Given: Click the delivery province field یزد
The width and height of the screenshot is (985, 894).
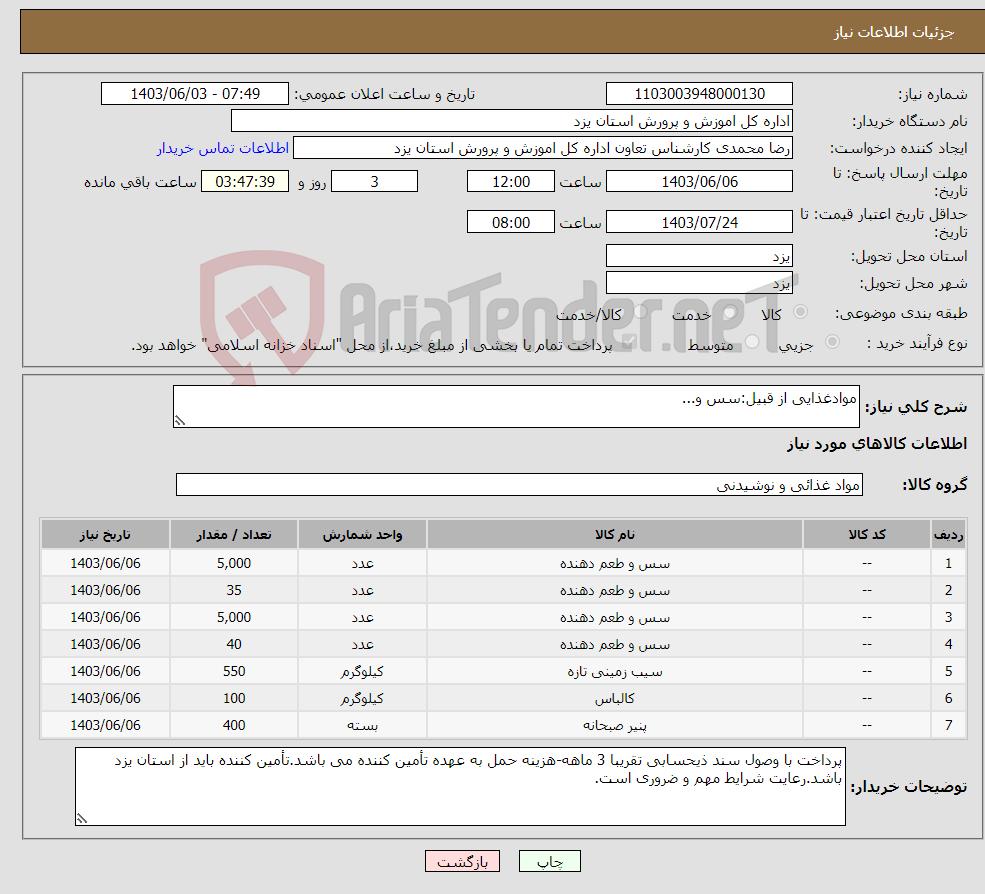Looking at the screenshot, I should pyautogui.click(x=699, y=256).
